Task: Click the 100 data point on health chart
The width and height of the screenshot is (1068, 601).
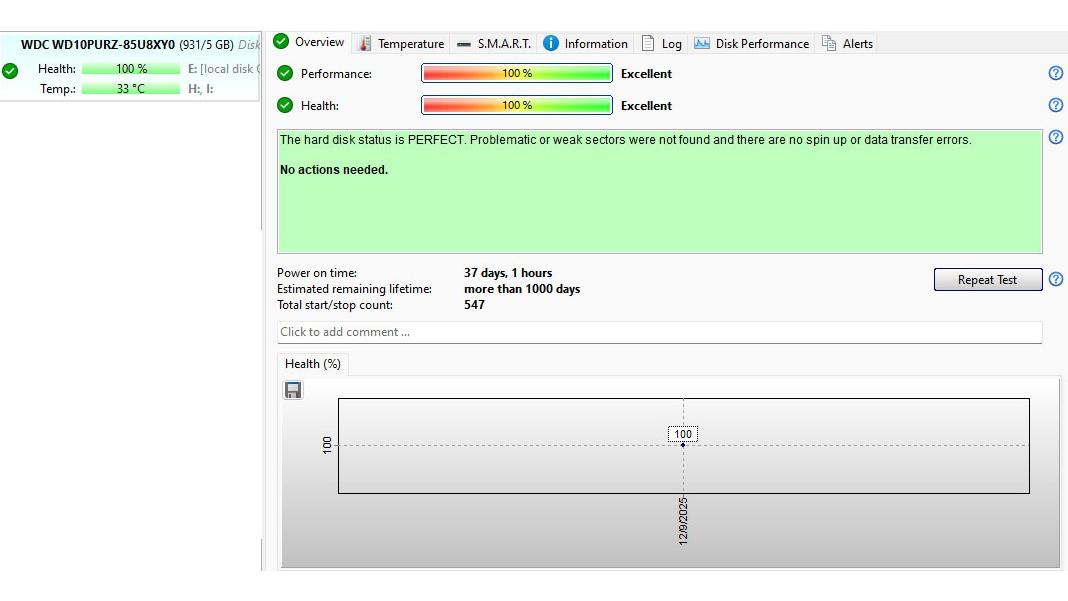Action: click(x=683, y=444)
